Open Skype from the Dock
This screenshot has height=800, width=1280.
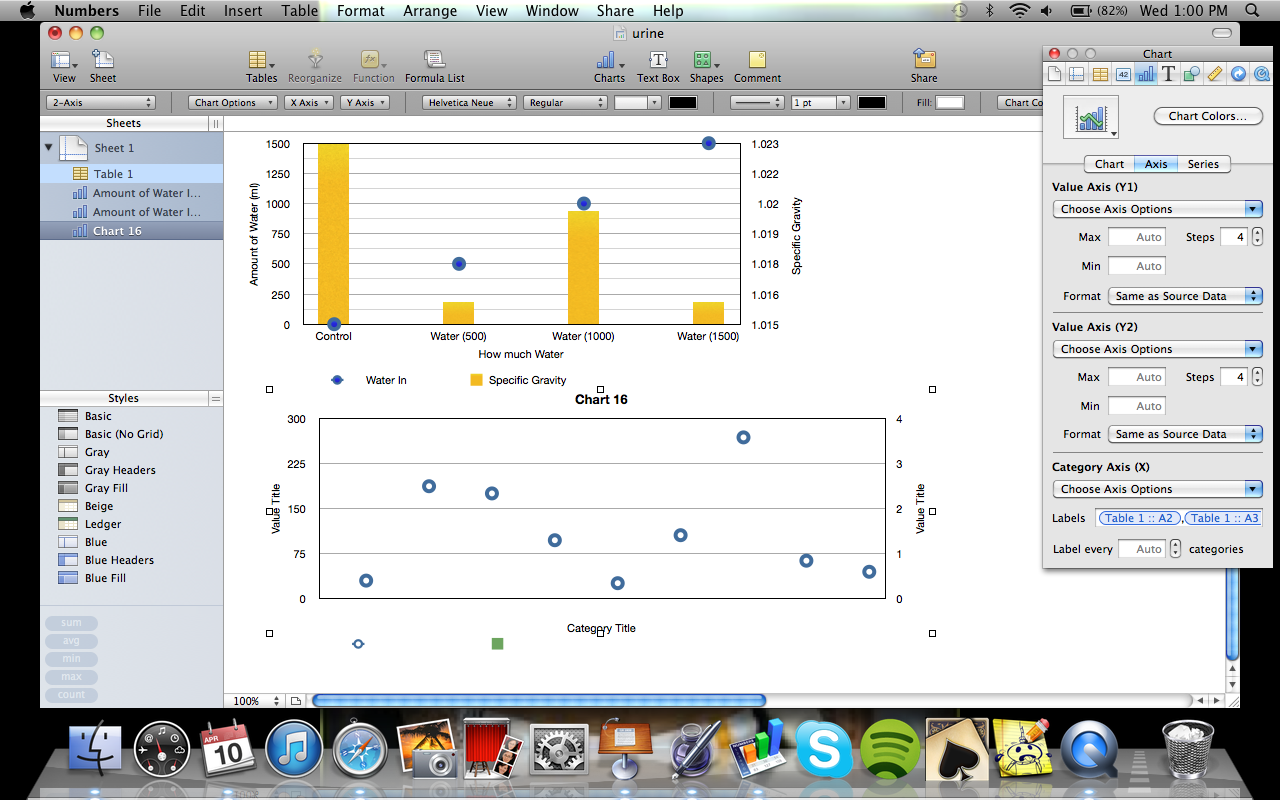[824, 749]
